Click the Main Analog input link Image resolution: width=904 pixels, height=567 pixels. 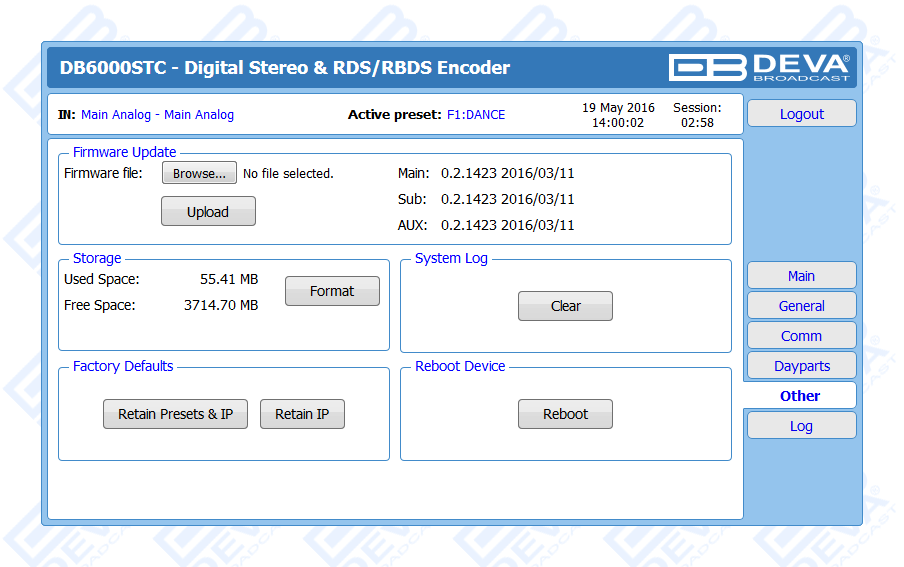coord(157,115)
